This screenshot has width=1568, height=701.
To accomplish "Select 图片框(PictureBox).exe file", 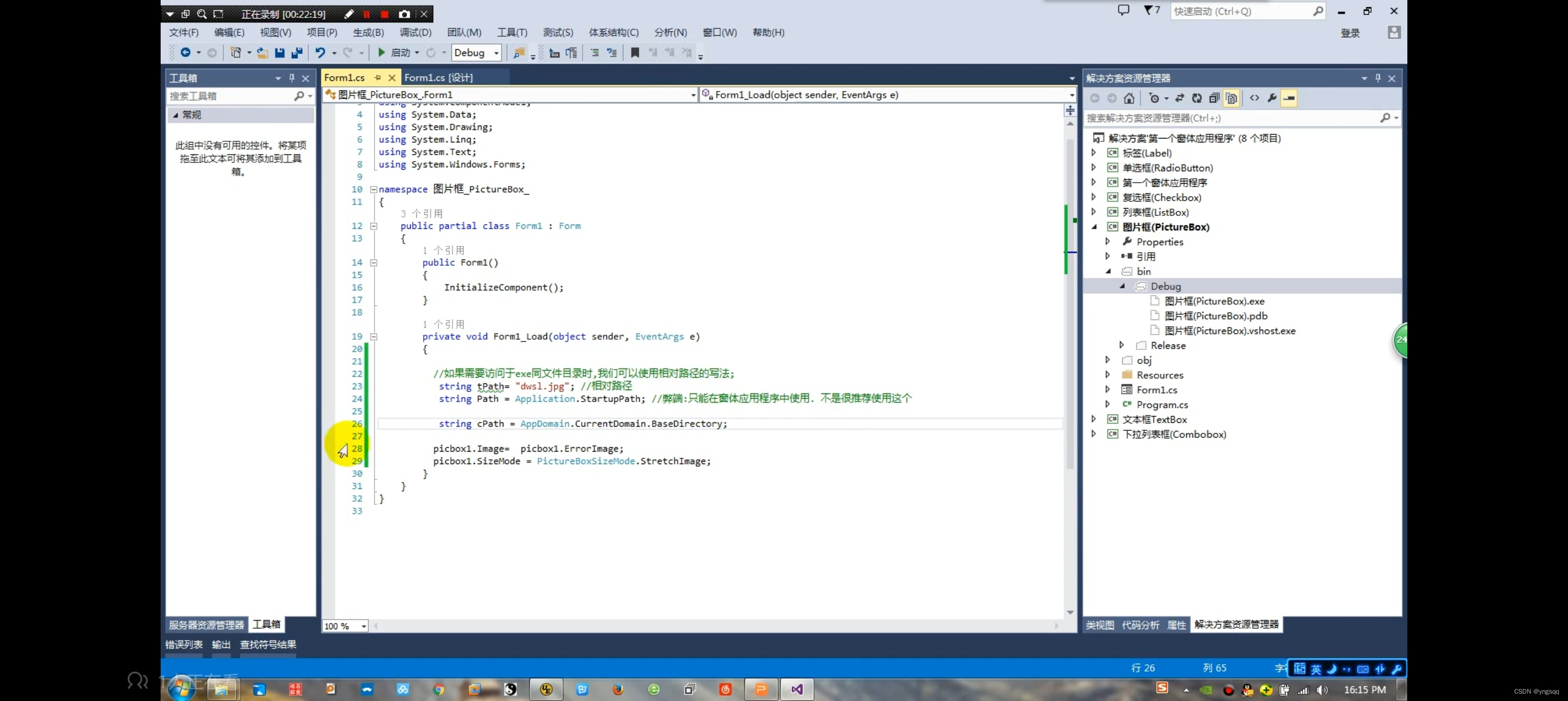I will [x=1214, y=301].
